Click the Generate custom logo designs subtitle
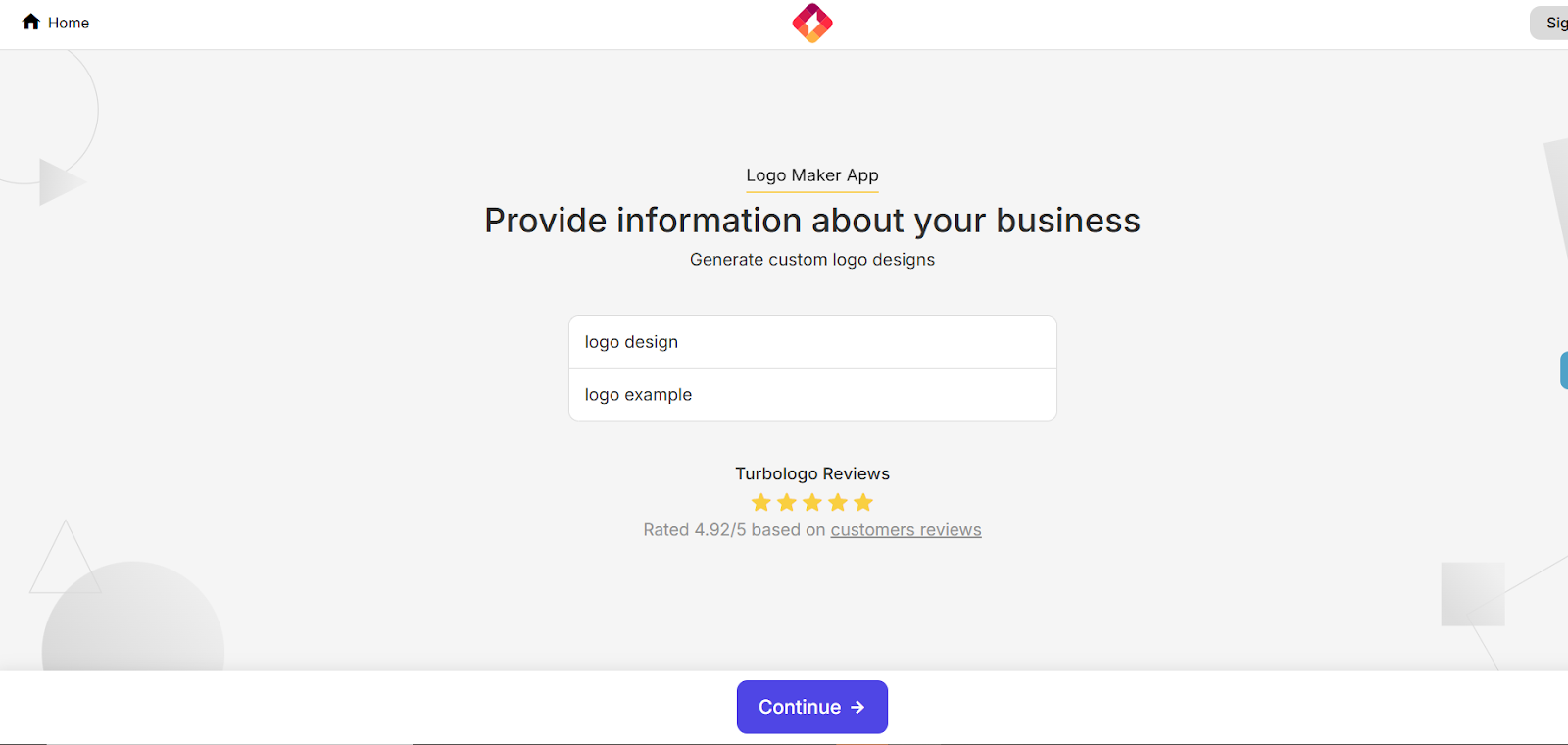This screenshot has width=1568, height=745. [811, 259]
